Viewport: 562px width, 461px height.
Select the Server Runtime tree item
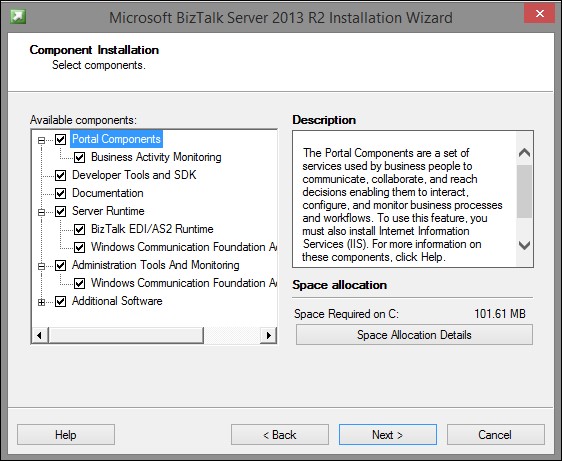click(x=108, y=211)
